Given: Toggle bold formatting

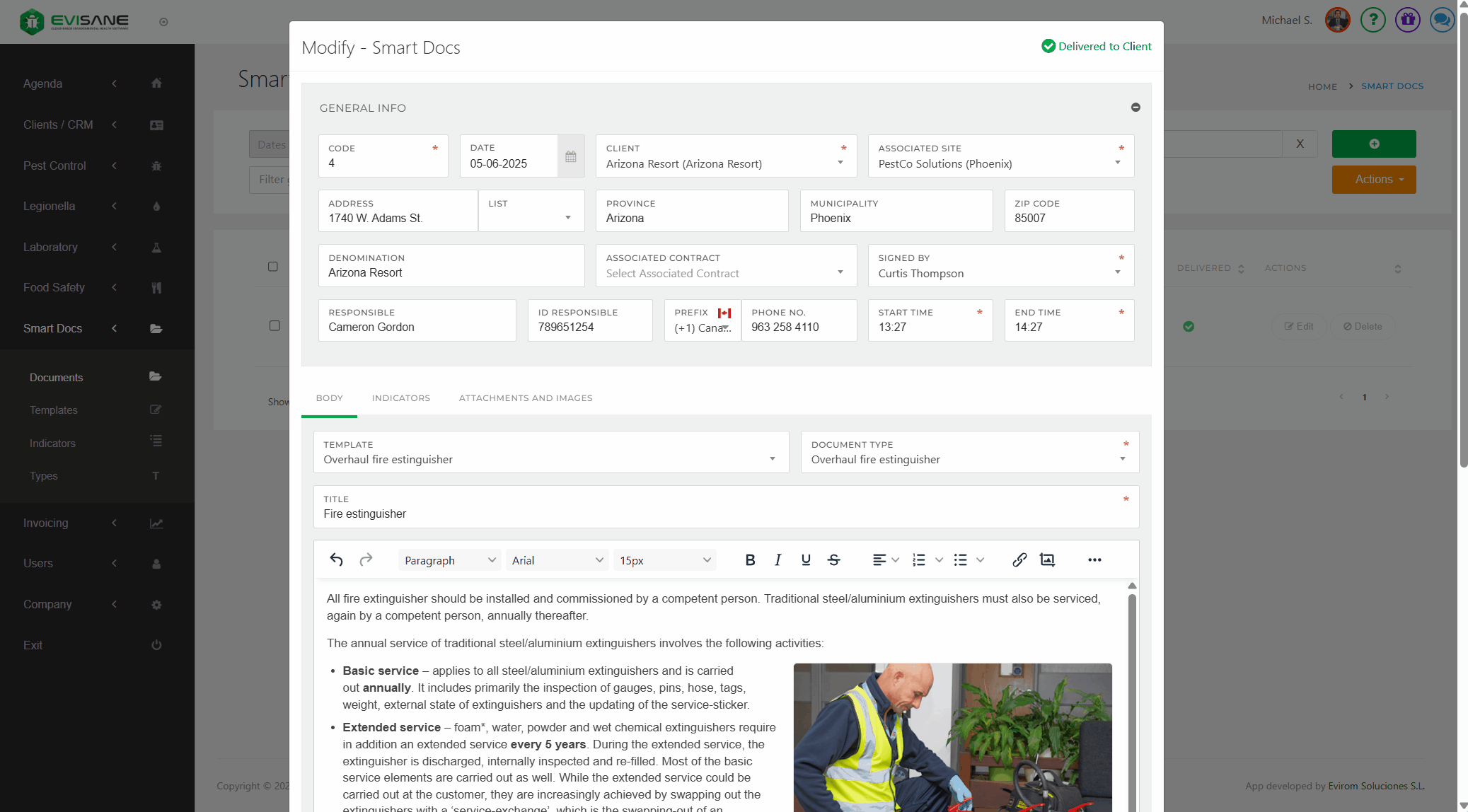Looking at the screenshot, I should tap(750, 560).
